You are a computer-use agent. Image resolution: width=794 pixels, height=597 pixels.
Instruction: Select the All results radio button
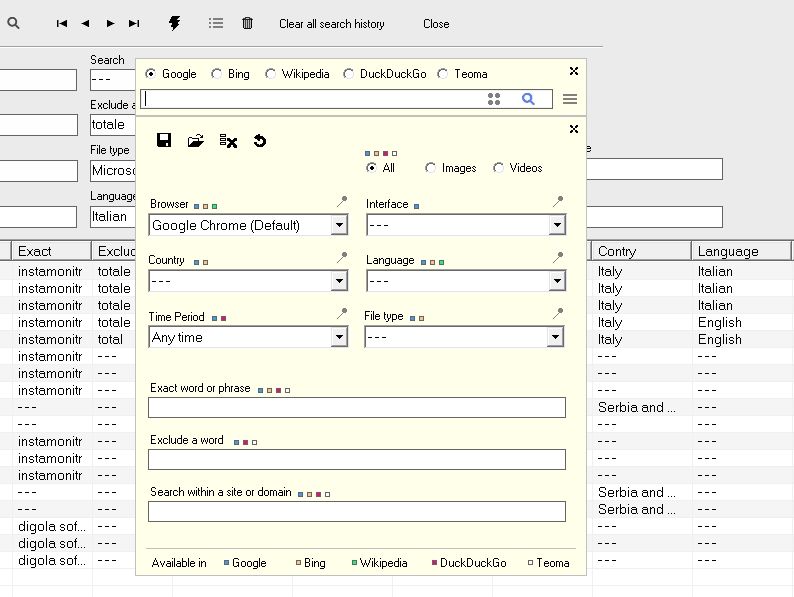[371, 168]
